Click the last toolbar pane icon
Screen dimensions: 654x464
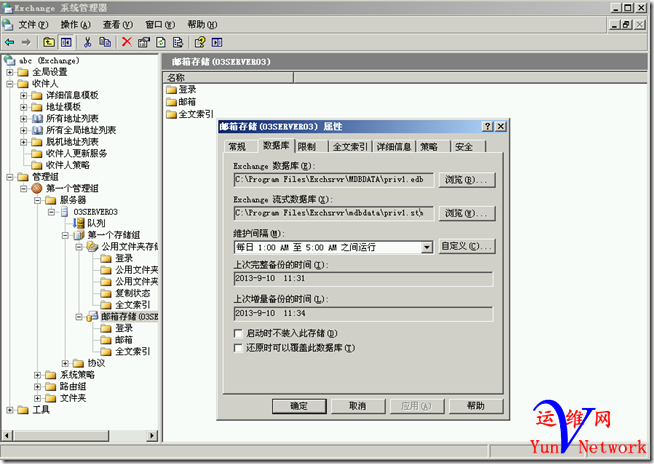point(217,42)
